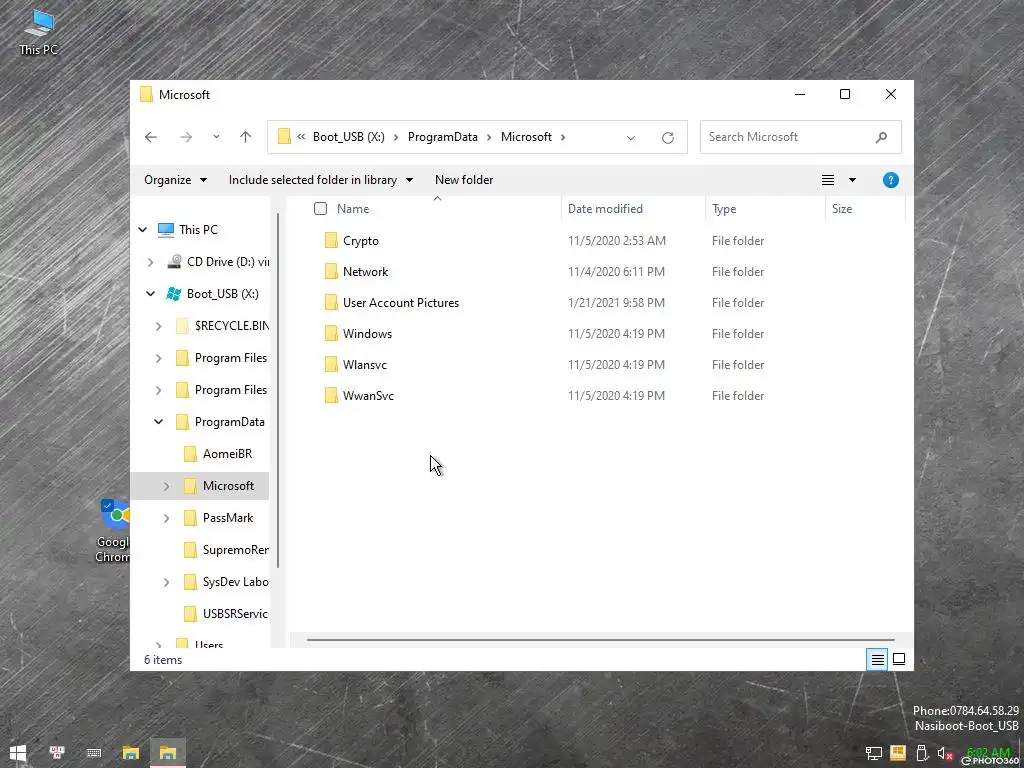Click ProgramData breadcrumb segment
The height and width of the screenshot is (768, 1024).
(443, 137)
